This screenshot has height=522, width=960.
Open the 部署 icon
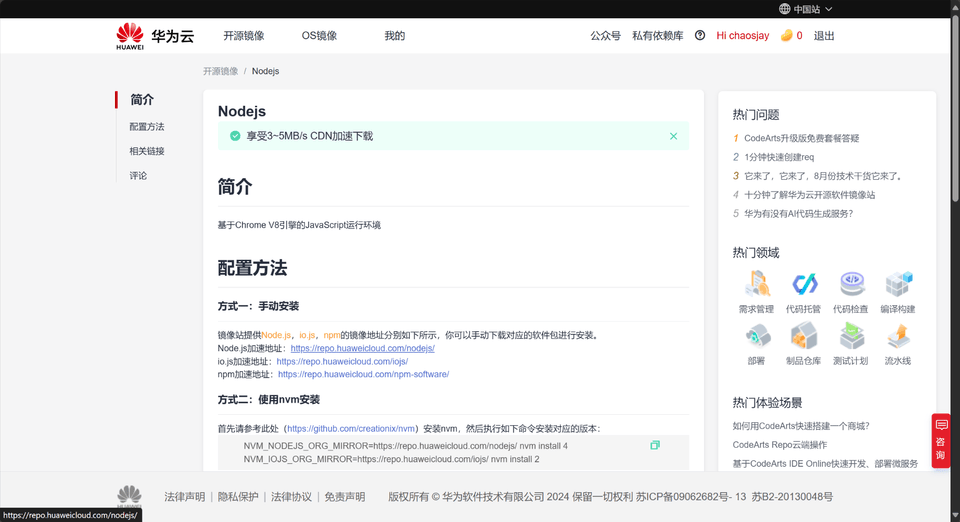pyautogui.click(x=757, y=335)
